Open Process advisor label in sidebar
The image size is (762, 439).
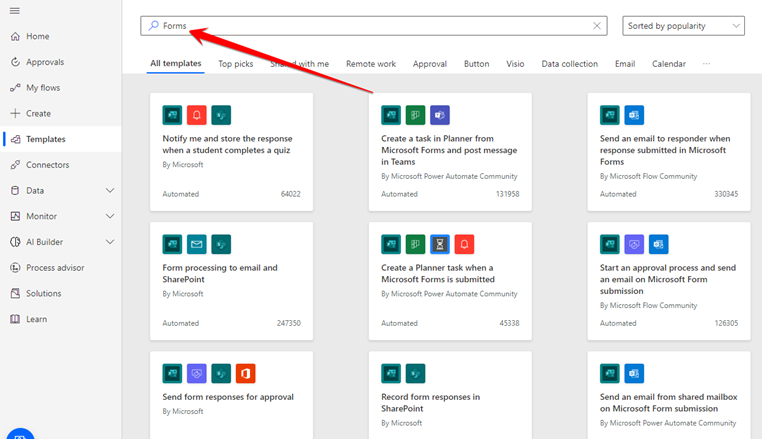[x=55, y=268]
